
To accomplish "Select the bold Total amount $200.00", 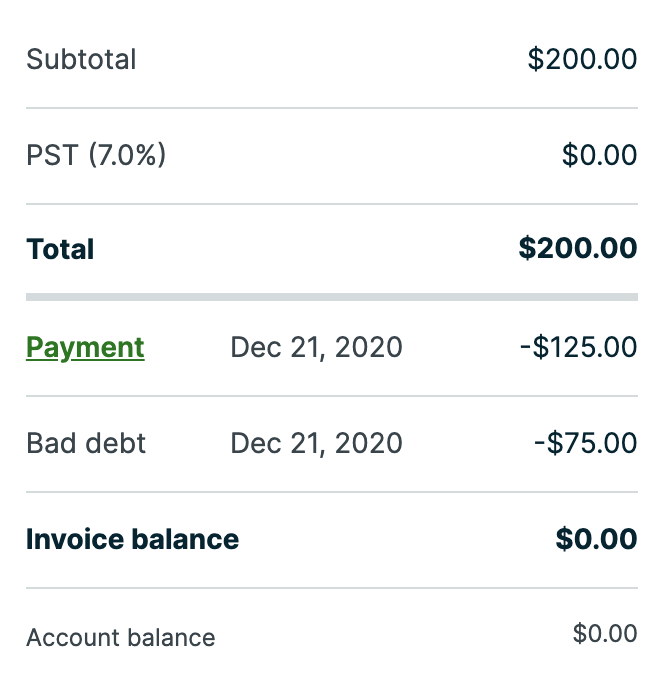I will (x=578, y=249).
